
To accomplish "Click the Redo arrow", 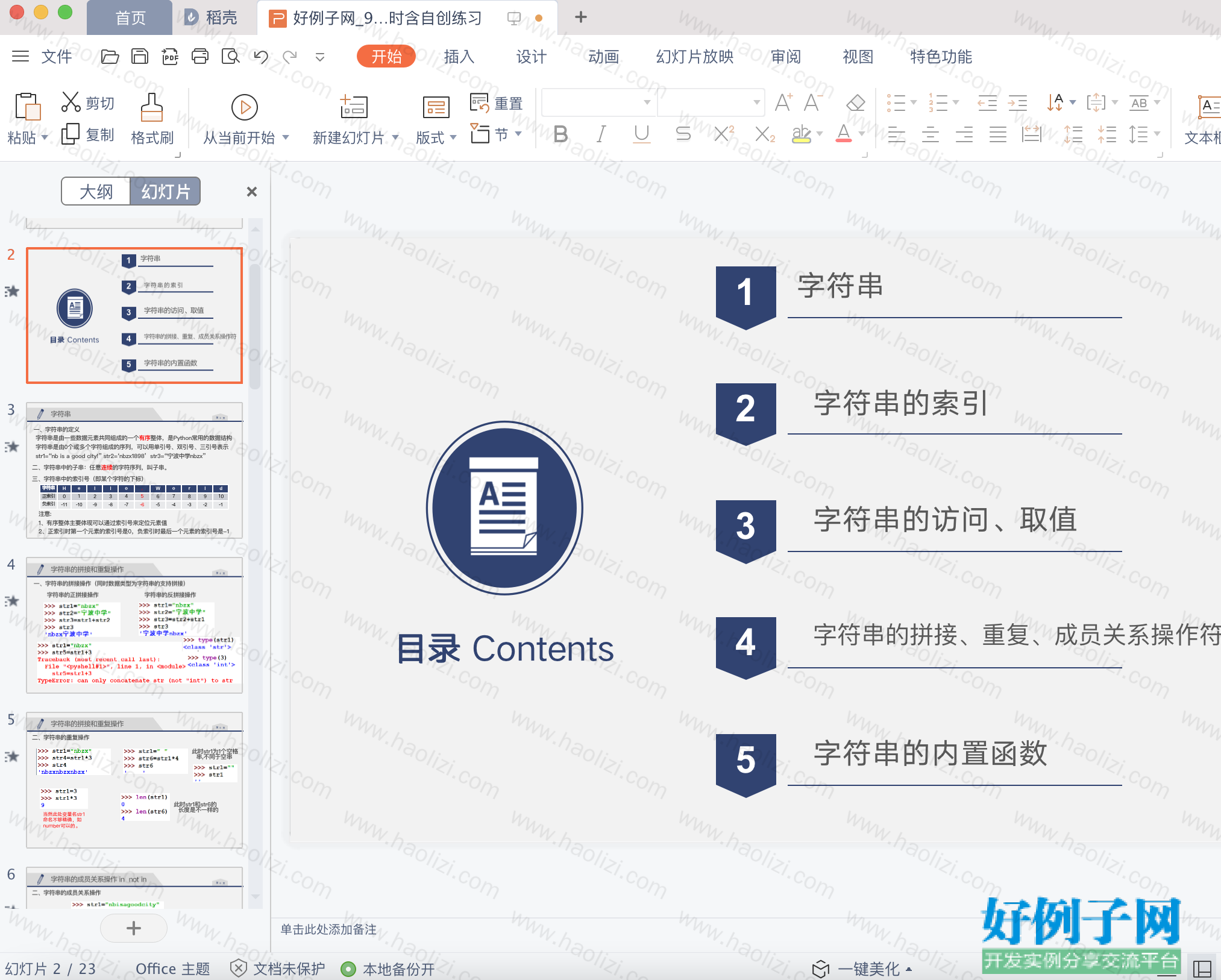I will (290, 57).
